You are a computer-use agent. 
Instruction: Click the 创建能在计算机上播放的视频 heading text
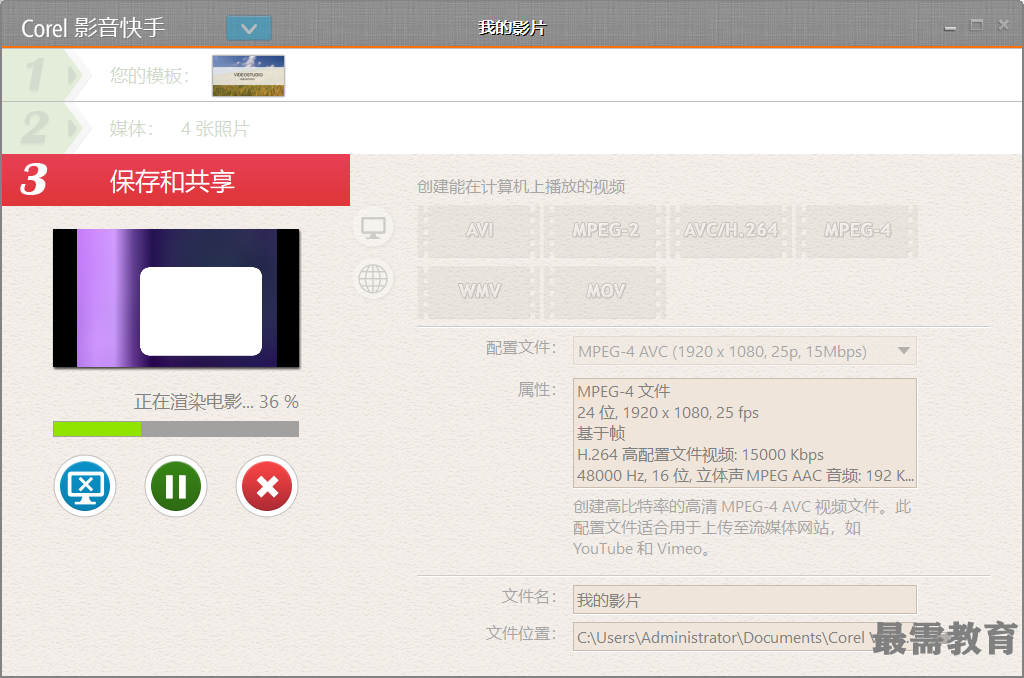pos(521,187)
